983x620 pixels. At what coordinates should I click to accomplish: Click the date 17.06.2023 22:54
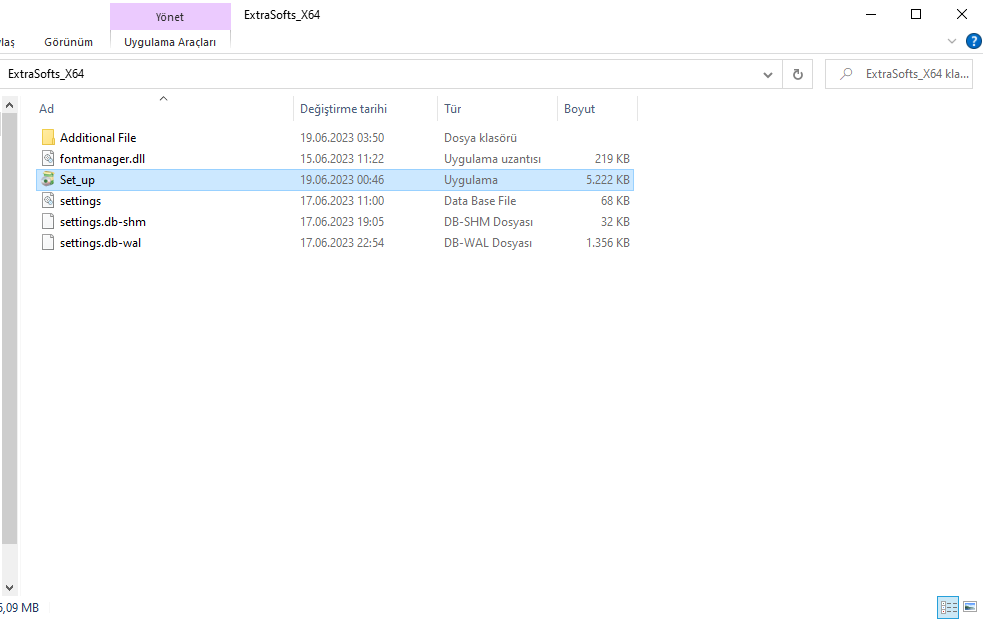pyautogui.click(x=342, y=243)
